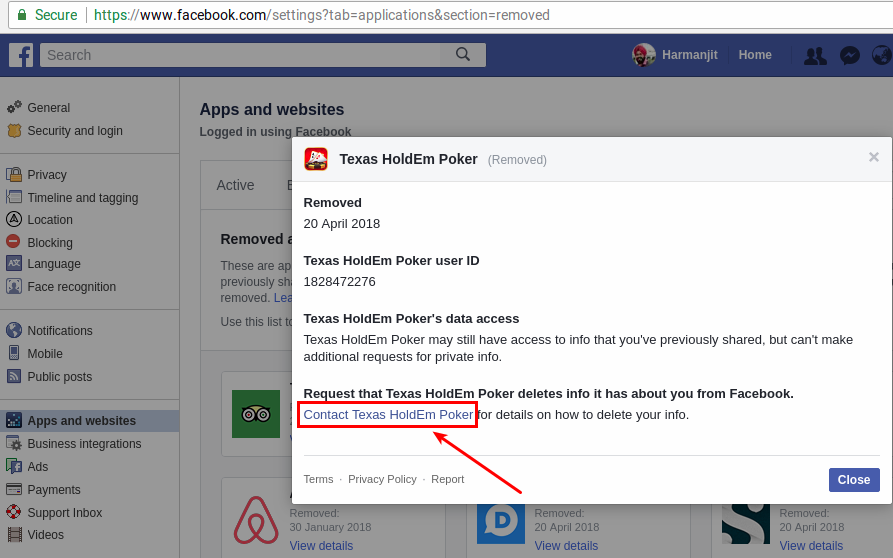The width and height of the screenshot is (893, 558).
Task: Open the Privacy Policy link
Action: click(x=382, y=479)
